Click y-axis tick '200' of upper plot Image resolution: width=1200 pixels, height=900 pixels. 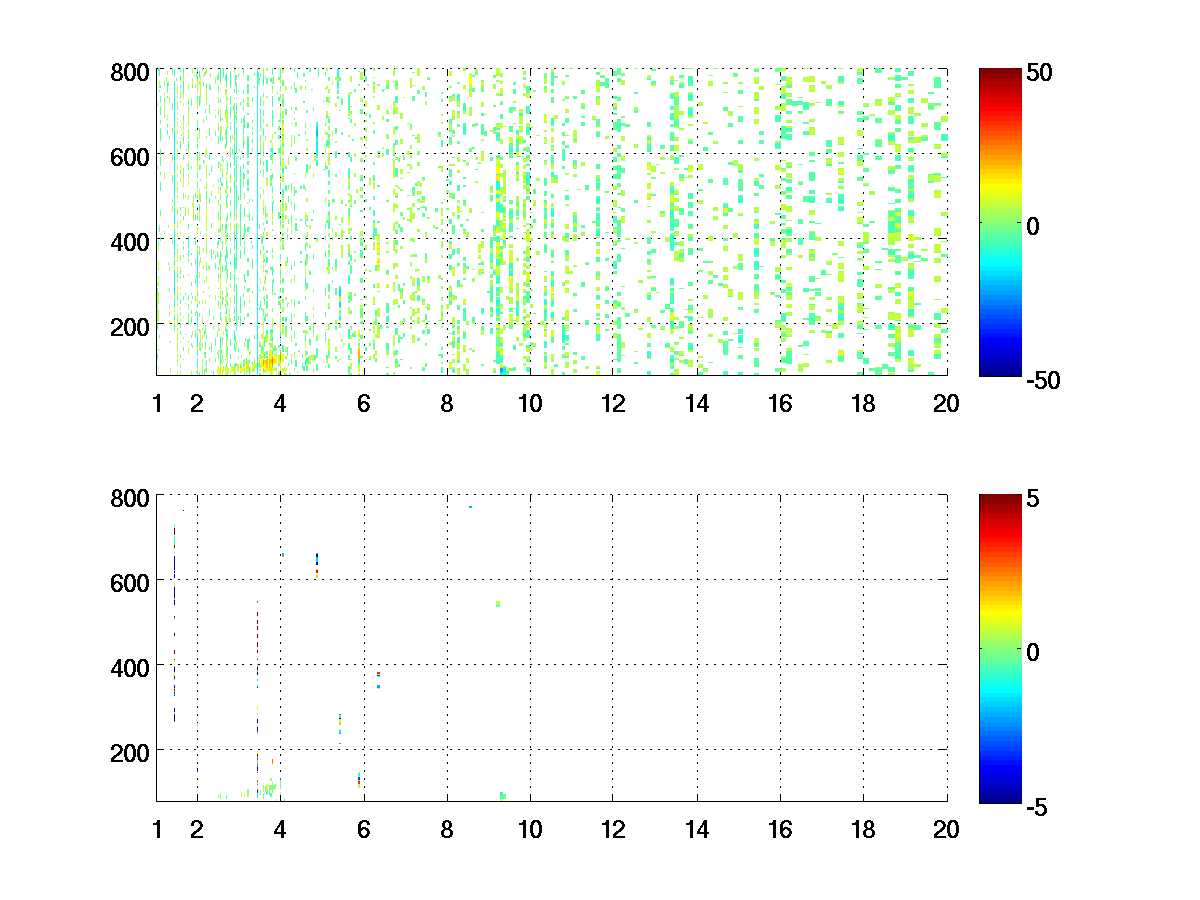132,326
